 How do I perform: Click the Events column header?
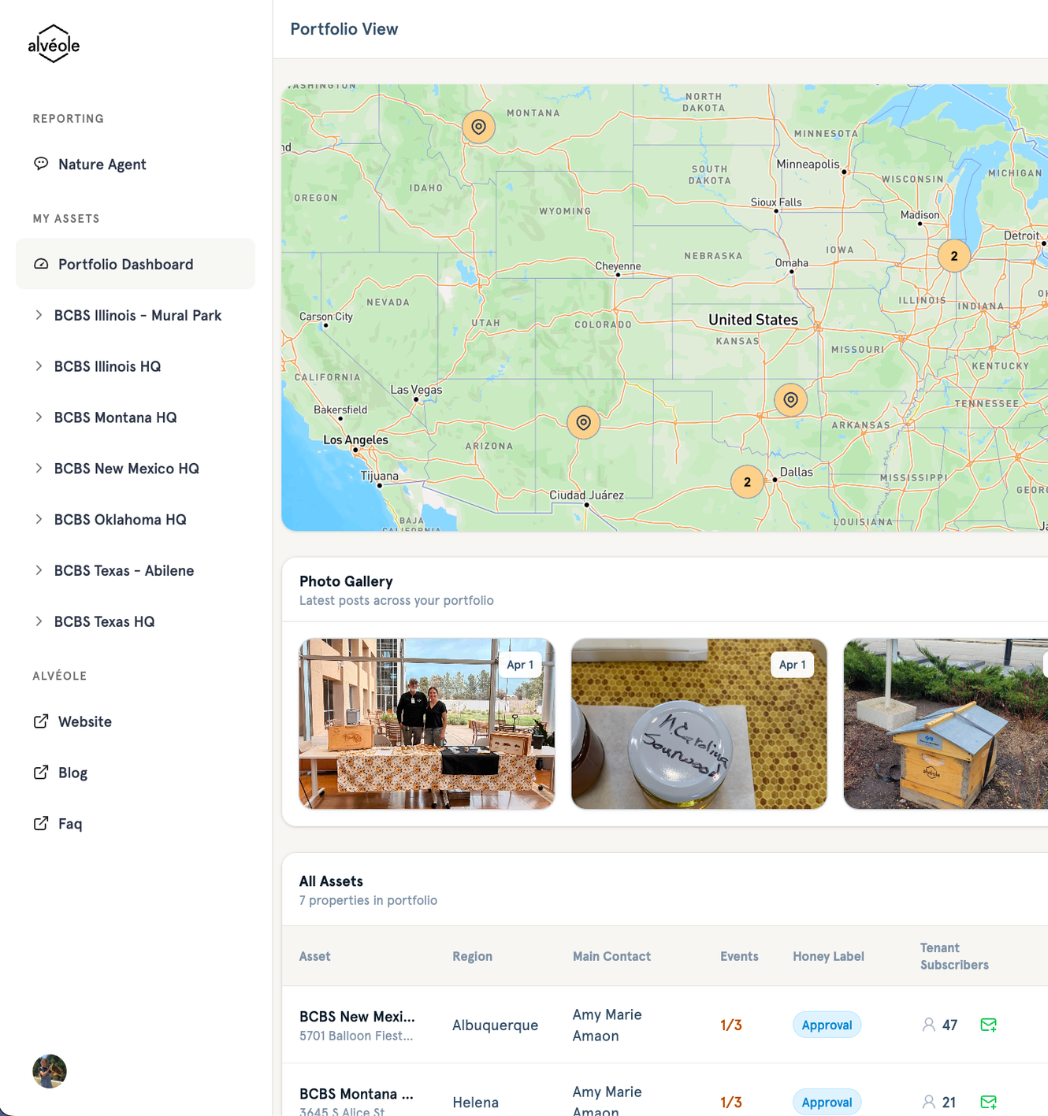click(x=739, y=957)
